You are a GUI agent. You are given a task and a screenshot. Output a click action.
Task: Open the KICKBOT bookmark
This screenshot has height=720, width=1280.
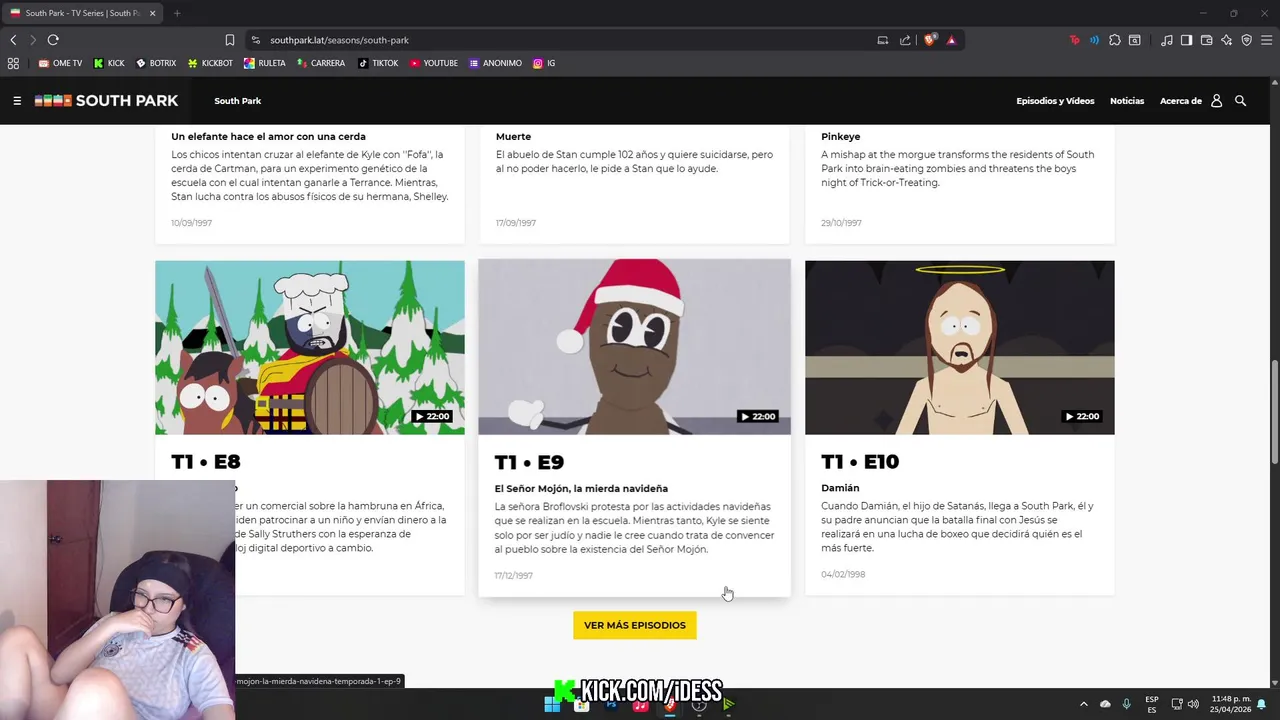click(x=210, y=63)
